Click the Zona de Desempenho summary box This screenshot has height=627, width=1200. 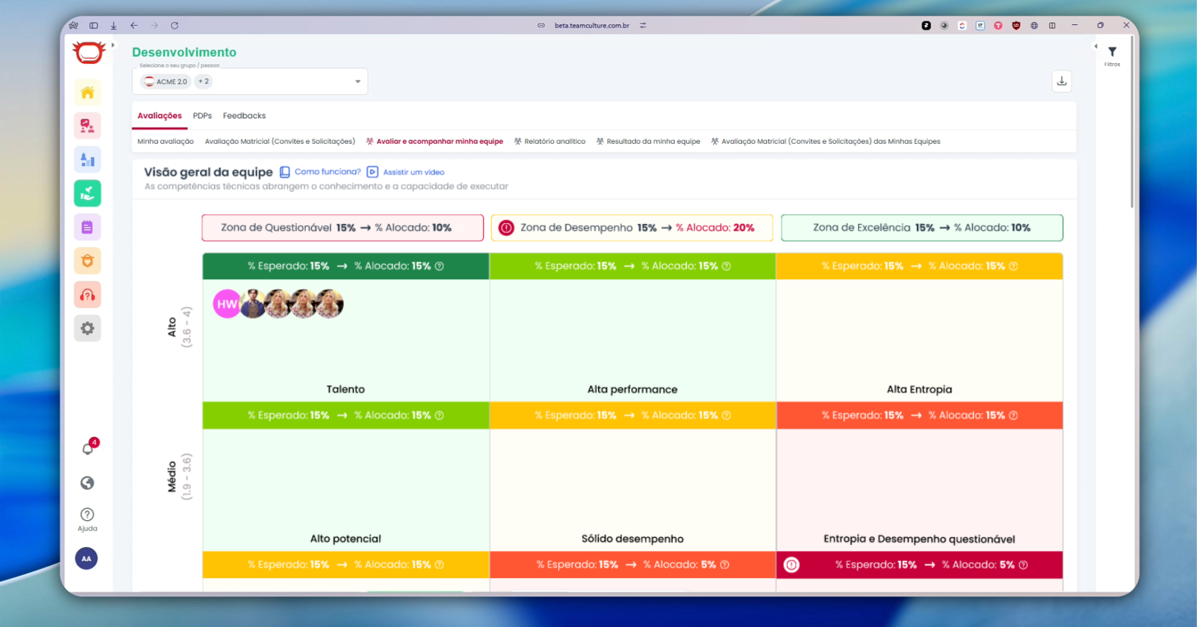[x=632, y=228]
